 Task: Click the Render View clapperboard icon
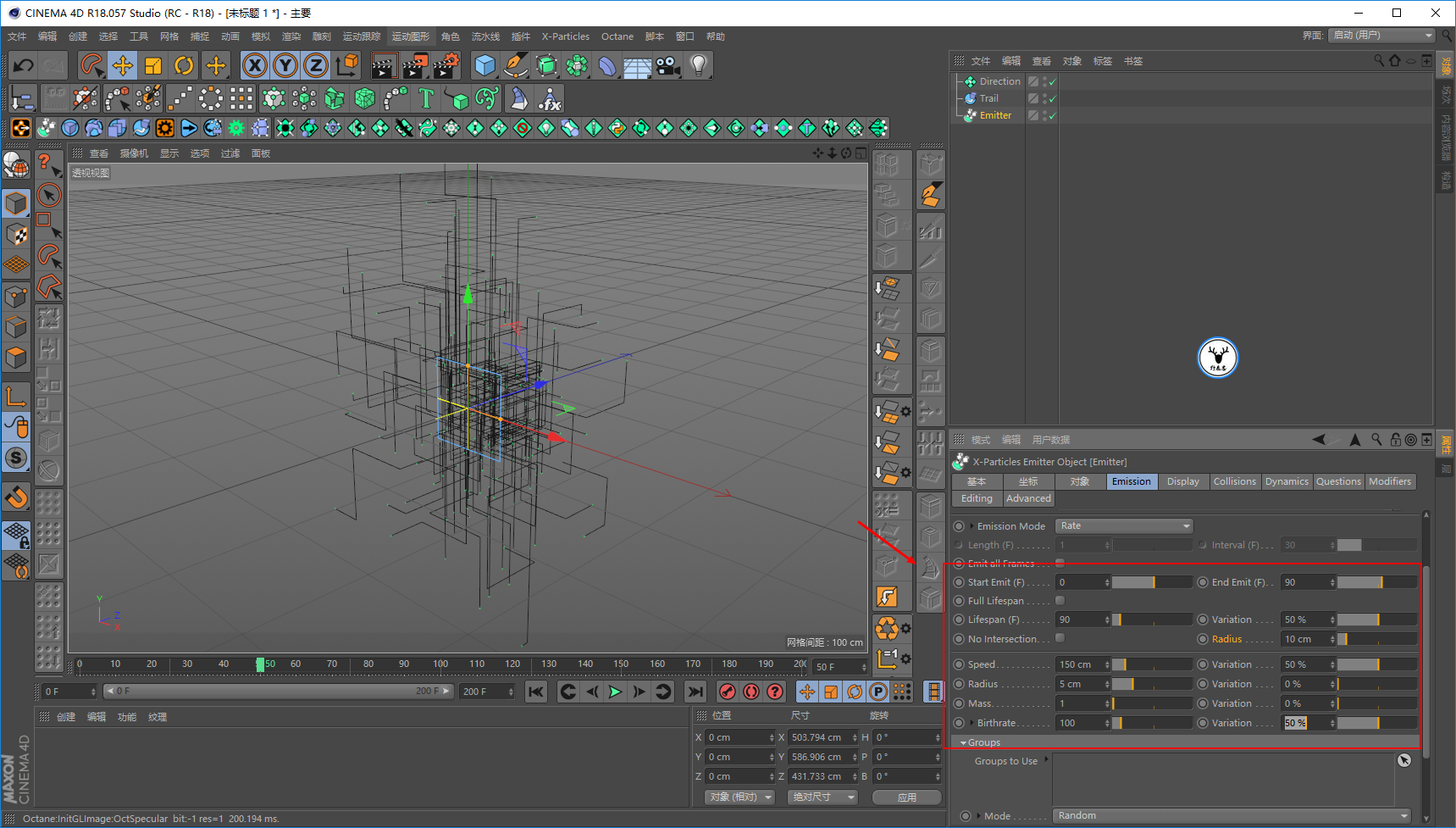coord(385,65)
